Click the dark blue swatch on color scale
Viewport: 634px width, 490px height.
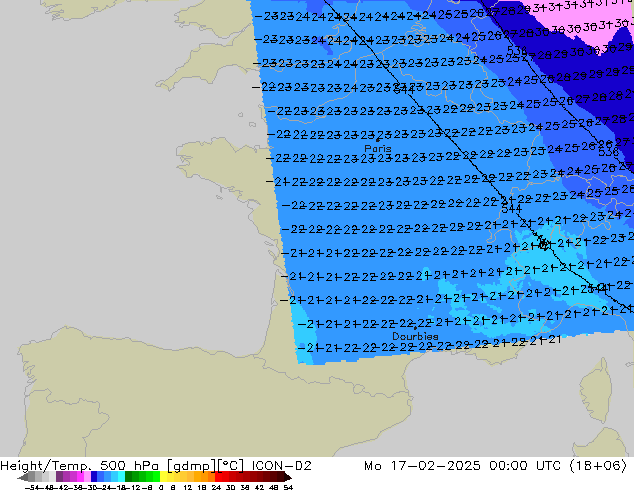coord(94,476)
